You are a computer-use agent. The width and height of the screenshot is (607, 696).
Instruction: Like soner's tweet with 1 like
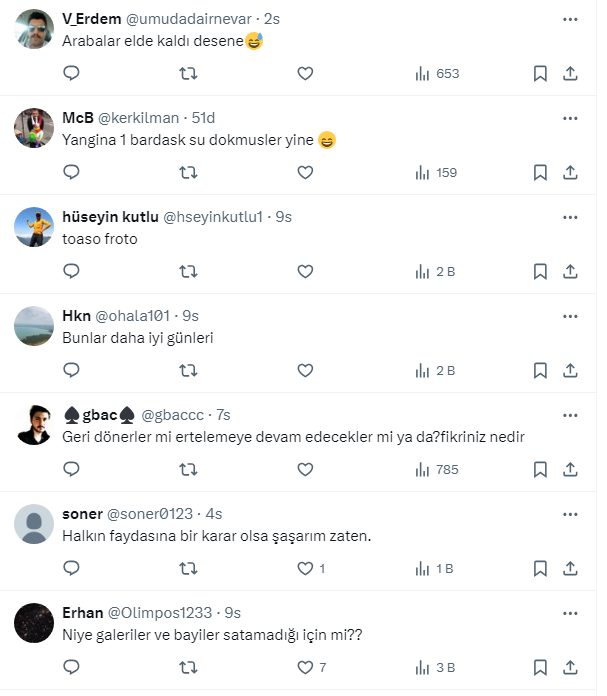tap(306, 568)
